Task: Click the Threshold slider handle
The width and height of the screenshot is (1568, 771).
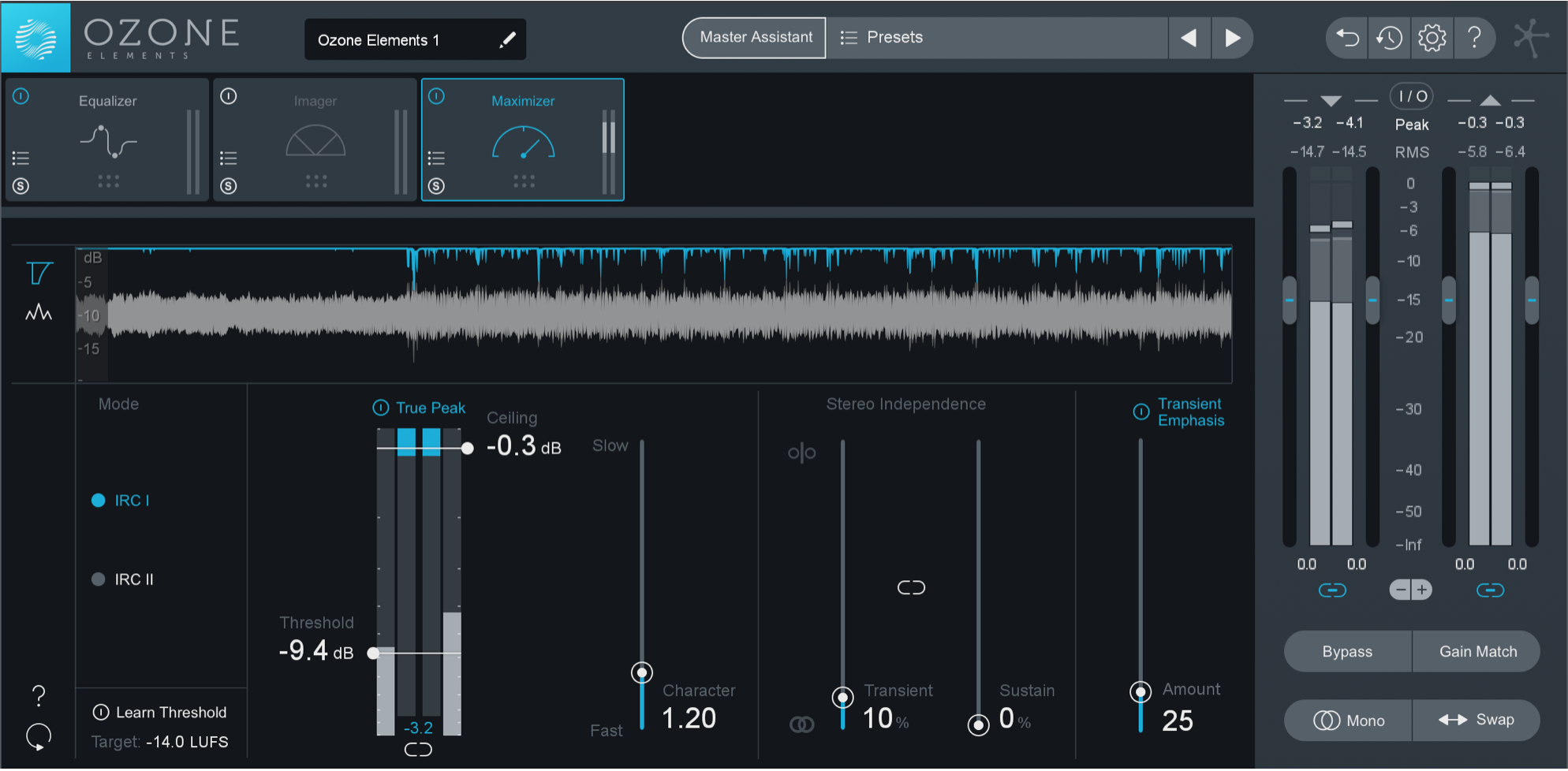Action: coord(374,654)
